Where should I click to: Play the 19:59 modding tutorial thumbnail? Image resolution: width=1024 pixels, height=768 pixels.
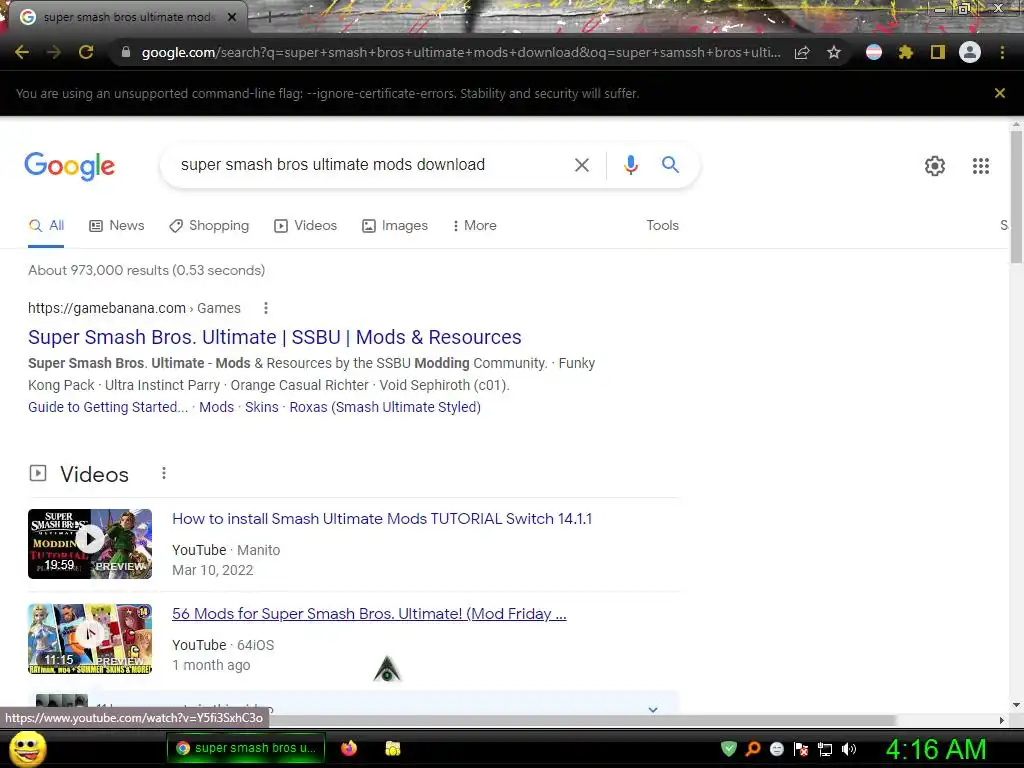[x=90, y=543]
